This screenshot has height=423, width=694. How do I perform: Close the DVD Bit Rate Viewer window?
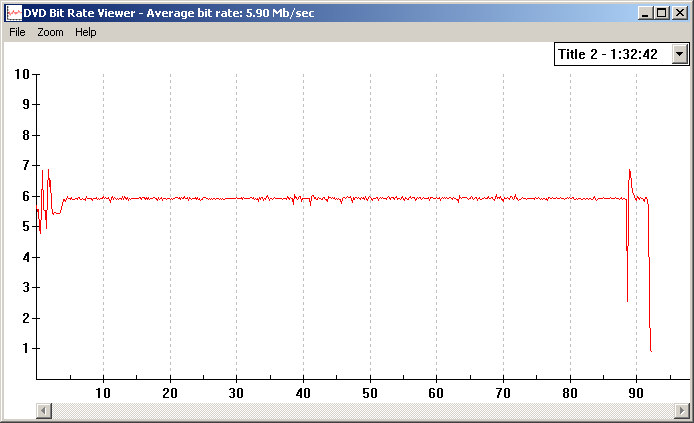(x=679, y=13)
